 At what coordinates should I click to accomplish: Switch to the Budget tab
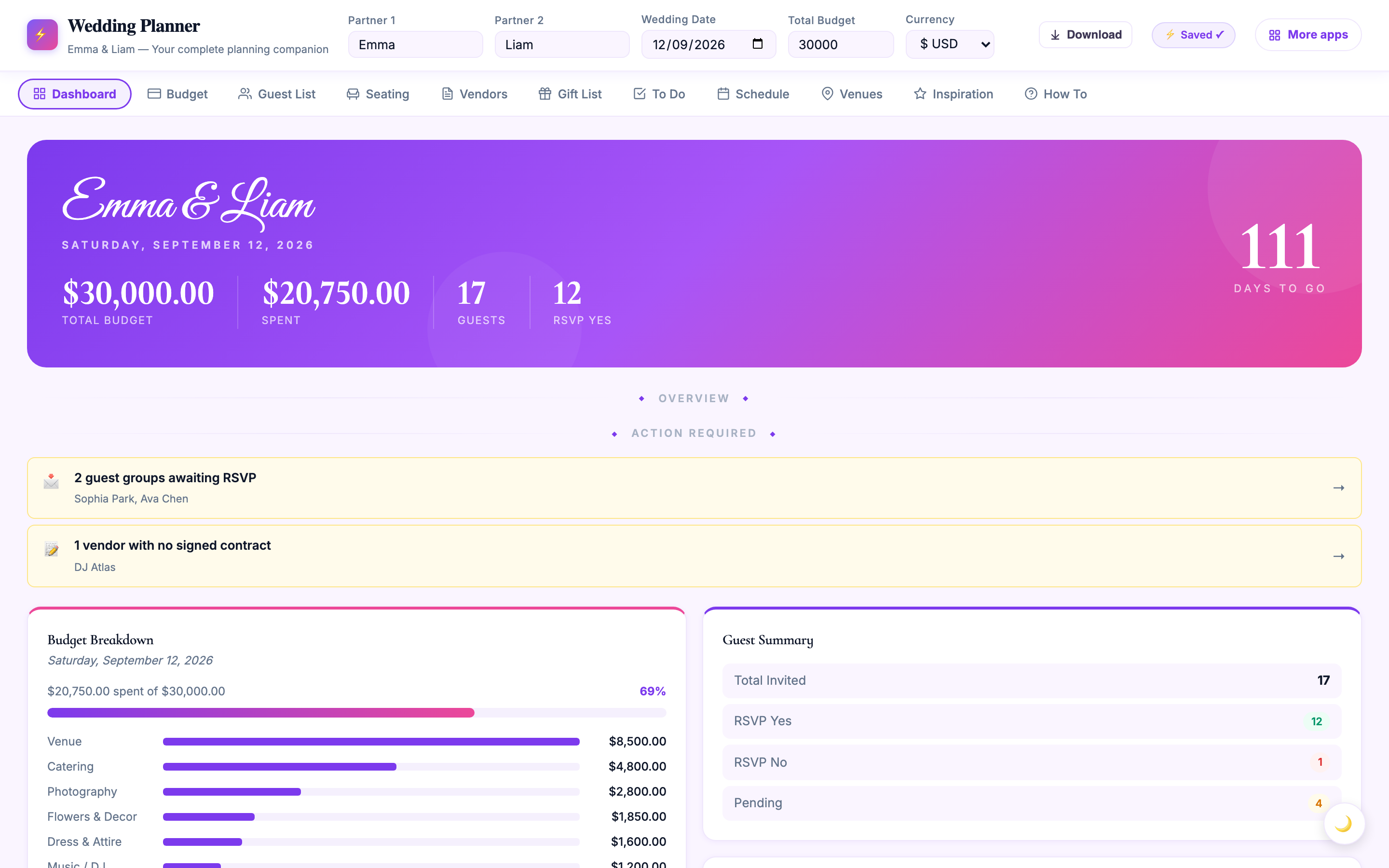(x=178, y=94)
